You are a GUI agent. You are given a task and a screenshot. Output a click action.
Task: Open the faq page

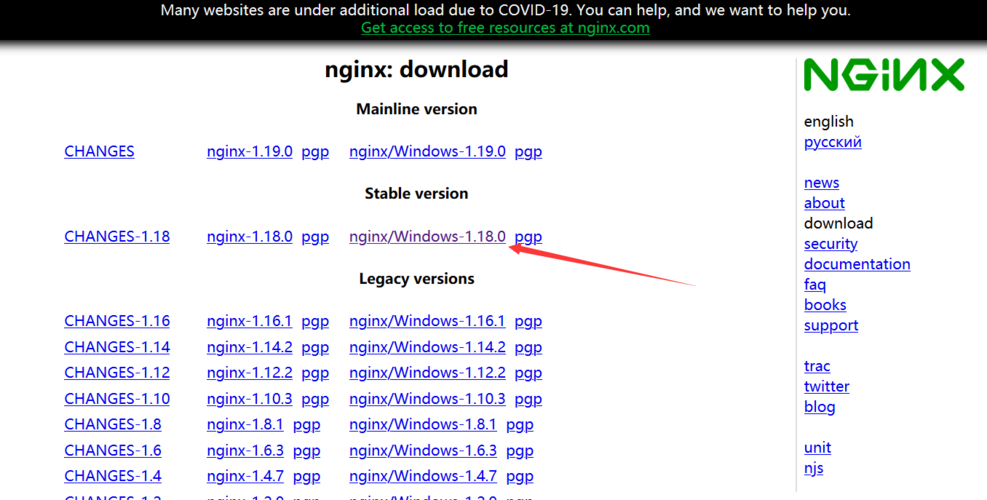point(815,285)
